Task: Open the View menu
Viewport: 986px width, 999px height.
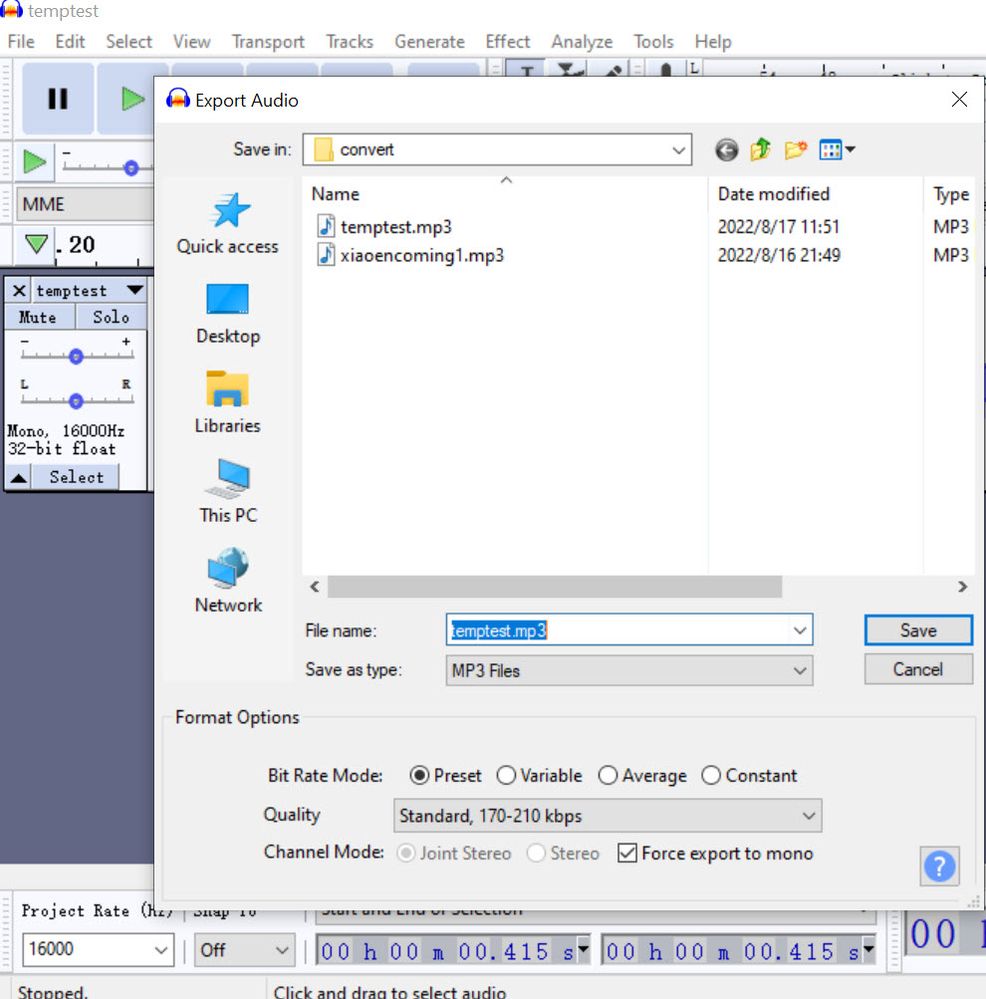Action: click(x=192, y=42)
